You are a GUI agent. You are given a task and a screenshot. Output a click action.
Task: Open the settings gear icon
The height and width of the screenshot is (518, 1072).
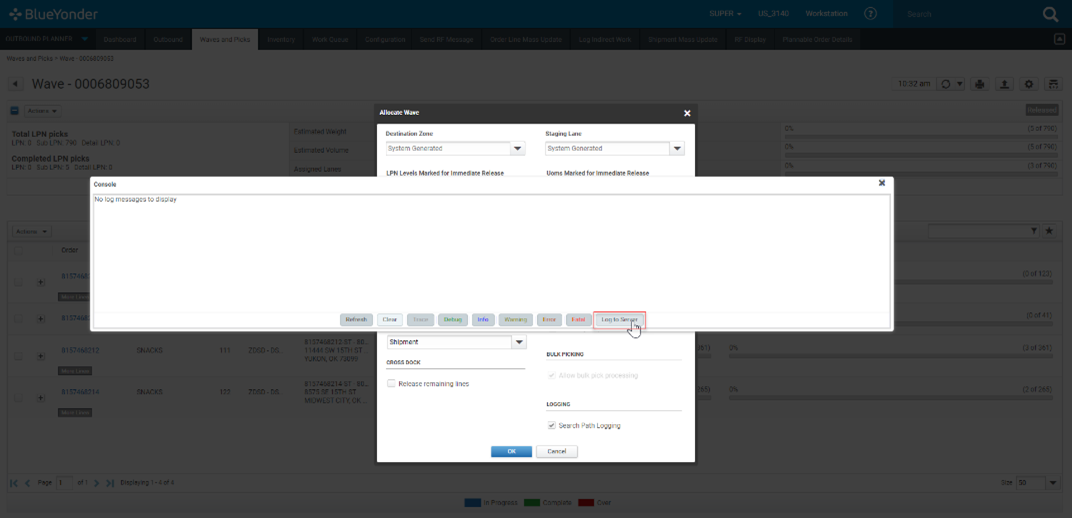pos(1029,84)
